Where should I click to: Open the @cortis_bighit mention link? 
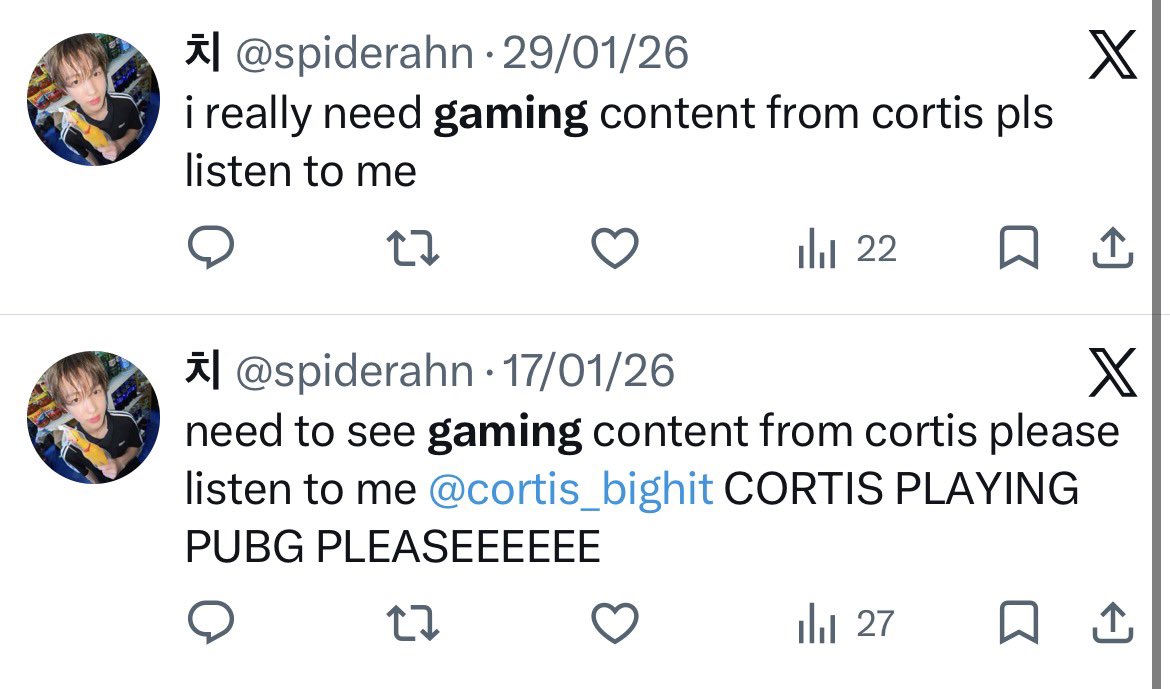pos(571,490)
